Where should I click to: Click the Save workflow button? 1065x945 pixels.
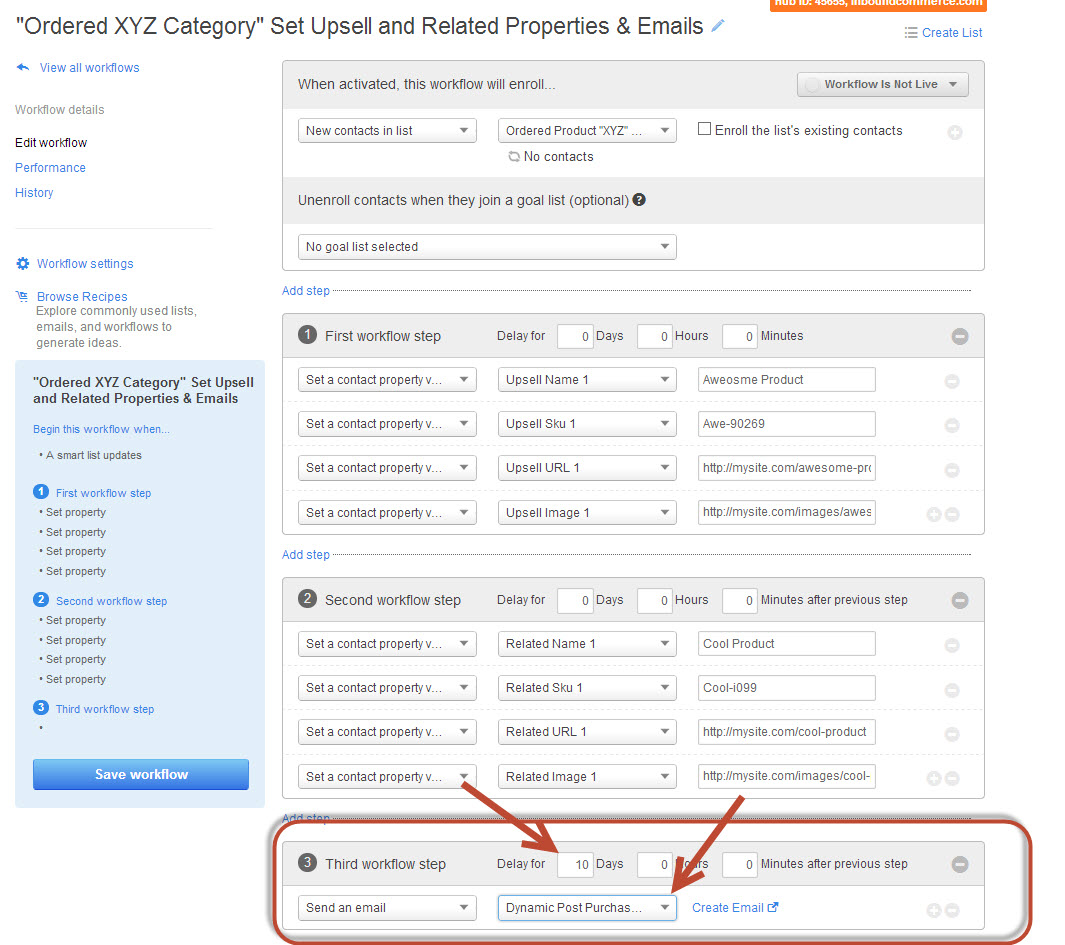141,774
